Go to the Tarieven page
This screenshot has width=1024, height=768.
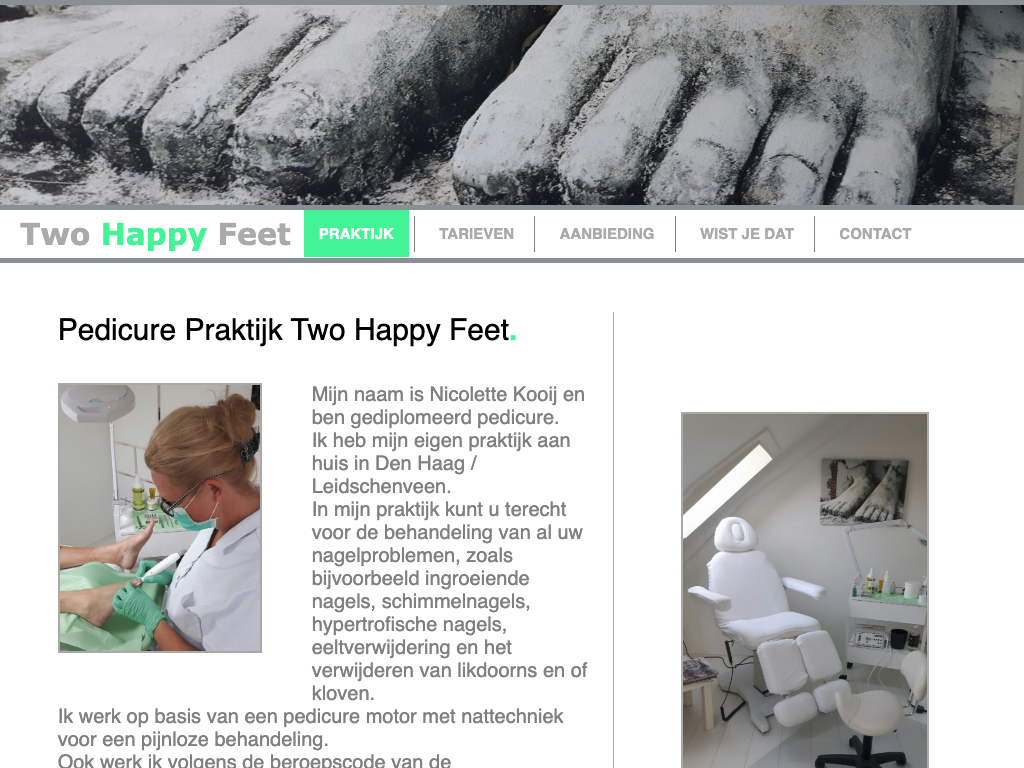pos(476,234)
